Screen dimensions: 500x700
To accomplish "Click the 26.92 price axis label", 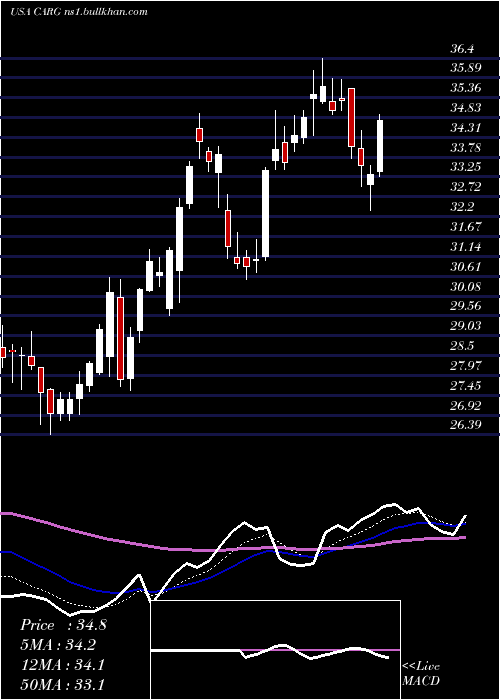I will 465,405.
